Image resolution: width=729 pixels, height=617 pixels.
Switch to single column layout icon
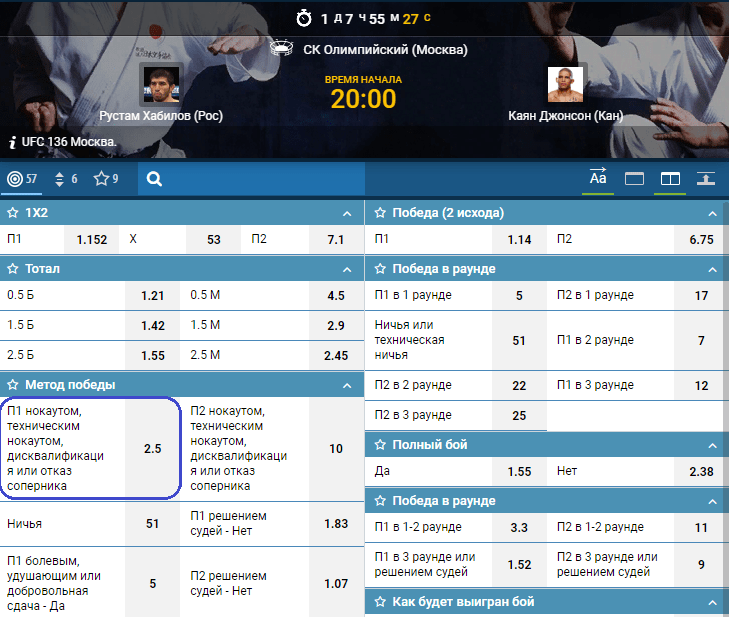pyautogui.click(x=634, y=179)
